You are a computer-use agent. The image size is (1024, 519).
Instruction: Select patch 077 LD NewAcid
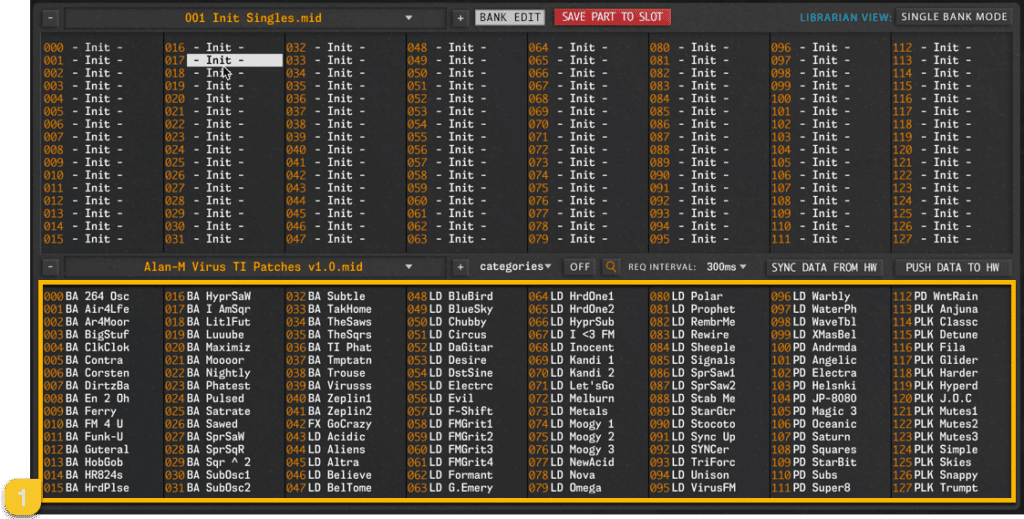coord(571,462)
